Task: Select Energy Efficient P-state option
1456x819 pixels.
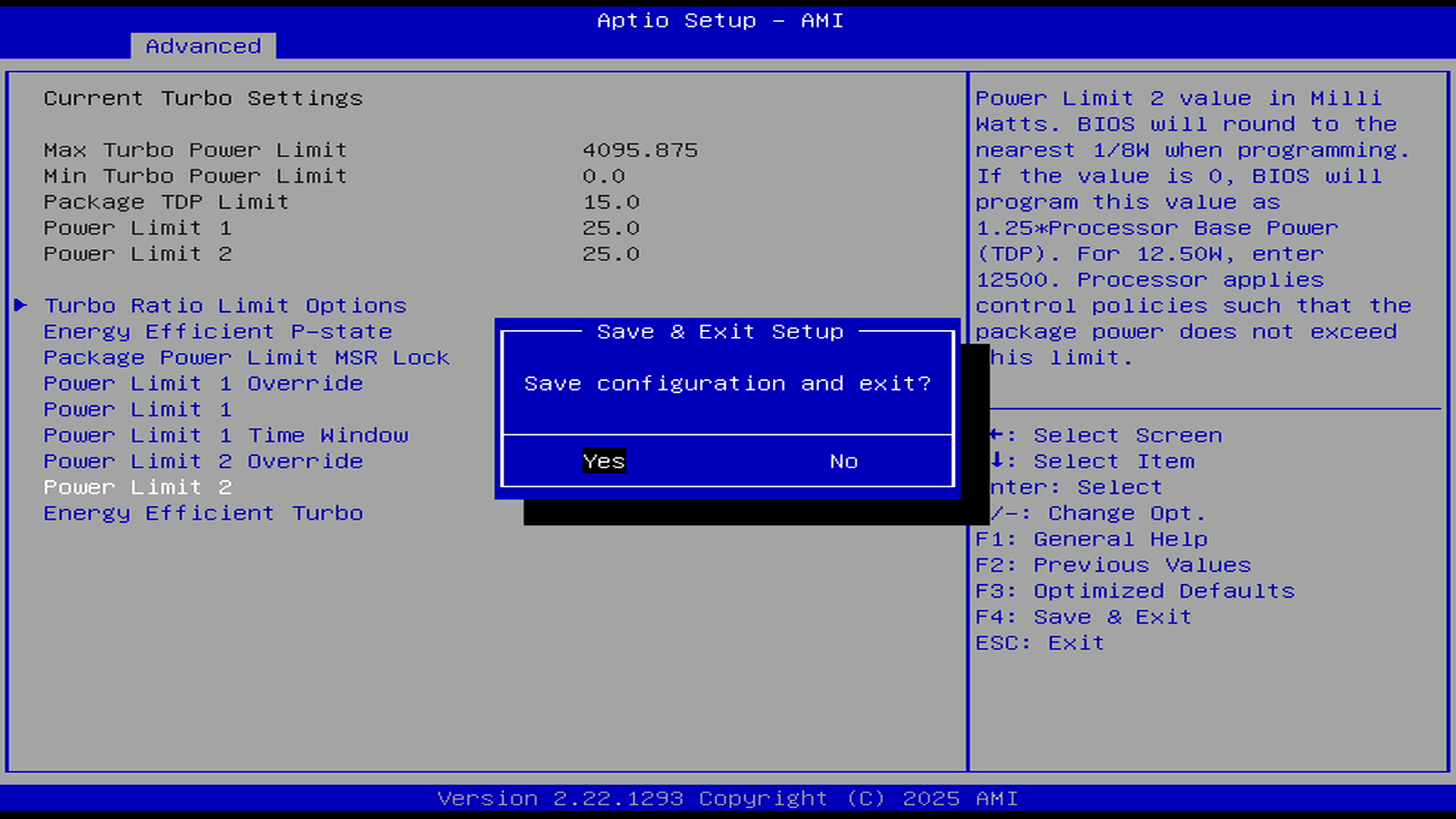Action: tap(218, 332)
